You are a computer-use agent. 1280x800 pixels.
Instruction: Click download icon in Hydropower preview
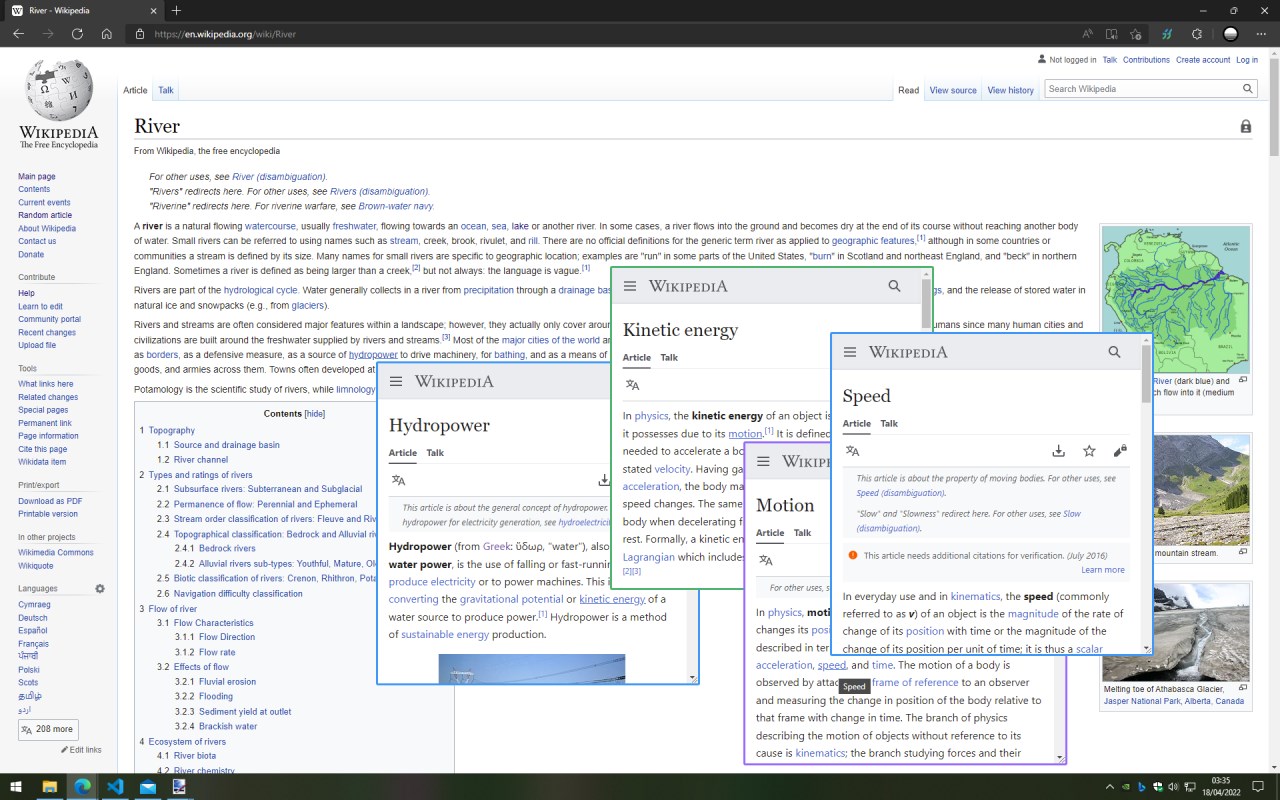click(604, 480)
